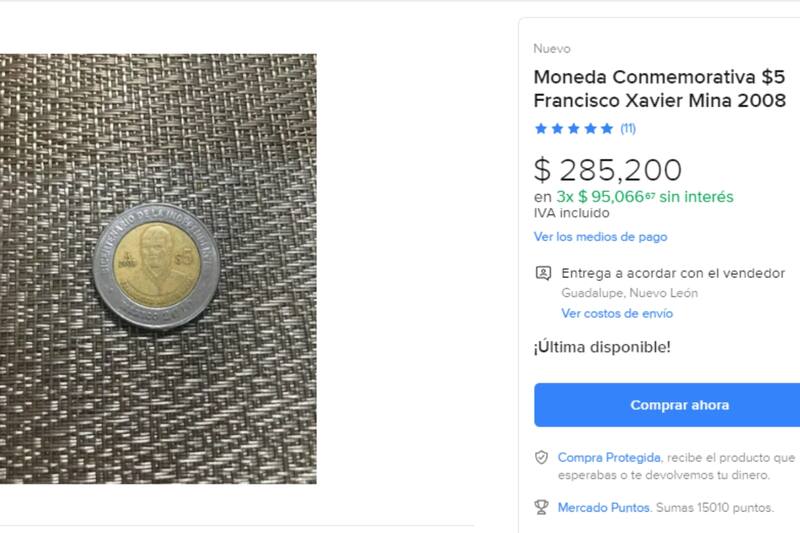
Task: Click the shield Compra Protegida icon
Action: click(x=541, y=458)
